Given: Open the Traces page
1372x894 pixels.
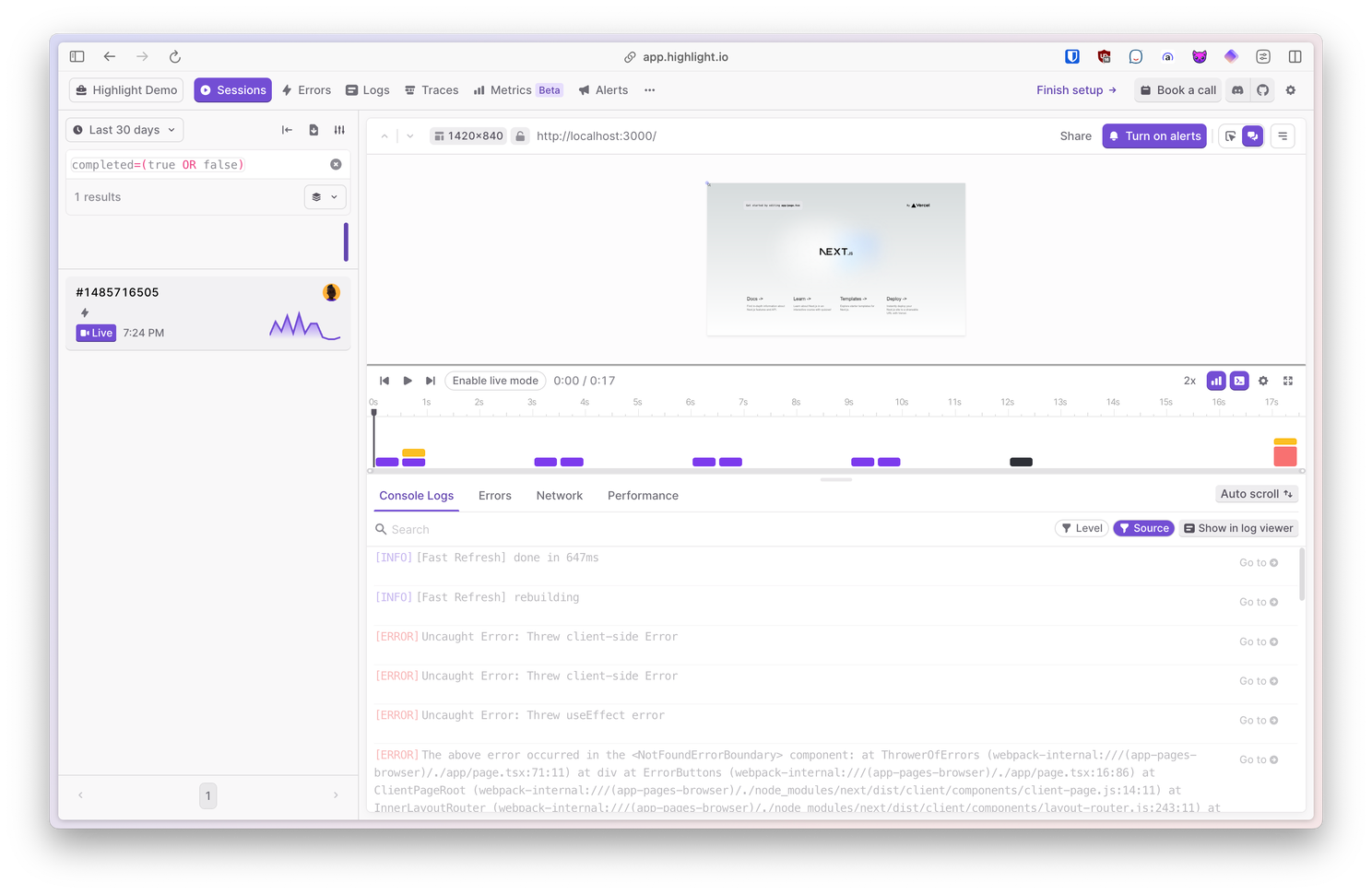Looking at the screenshot, I should click(x=432, y=90).
